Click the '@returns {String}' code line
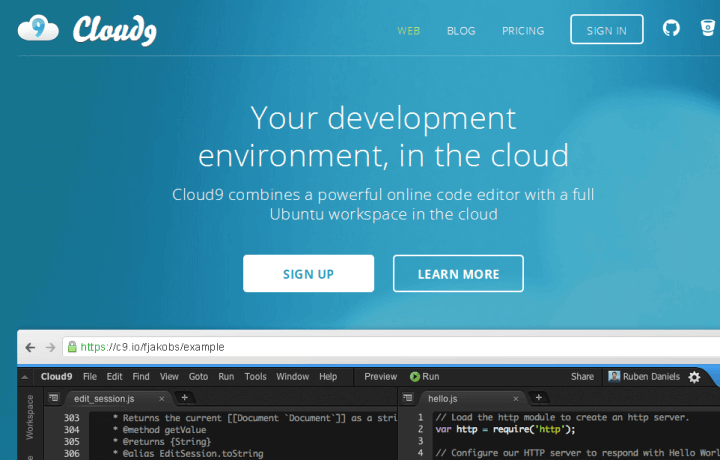The image size is (720, 460). [x=162, y=442]
